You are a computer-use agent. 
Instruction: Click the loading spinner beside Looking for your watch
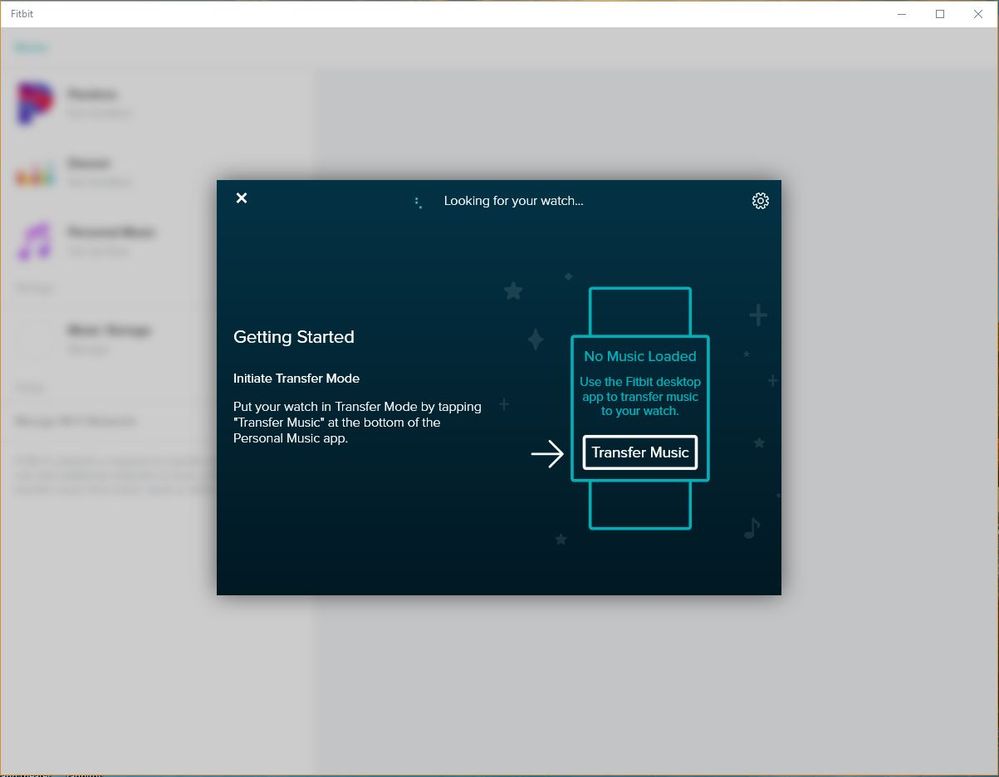418,202
